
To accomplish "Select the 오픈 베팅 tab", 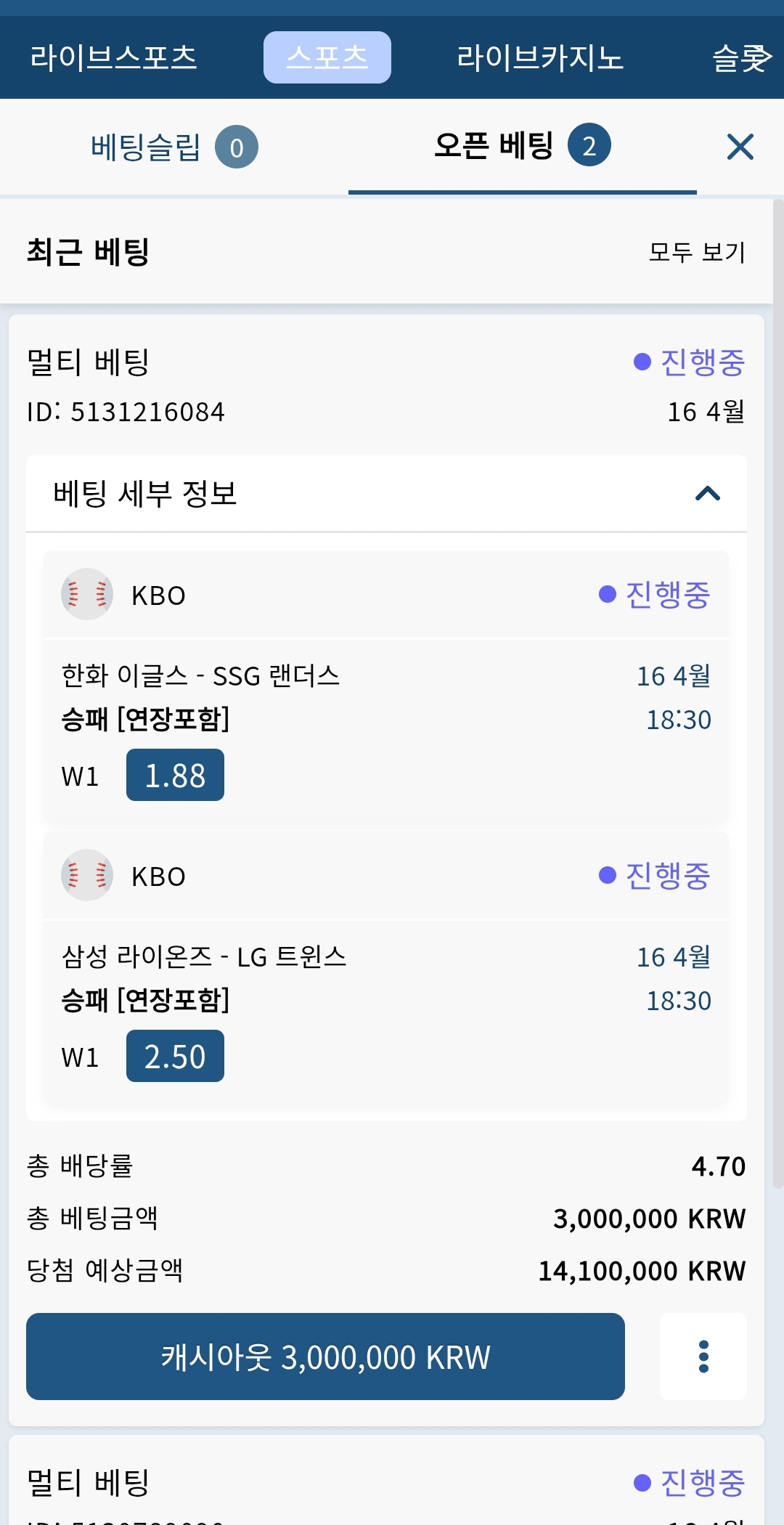I will point(494,146).
